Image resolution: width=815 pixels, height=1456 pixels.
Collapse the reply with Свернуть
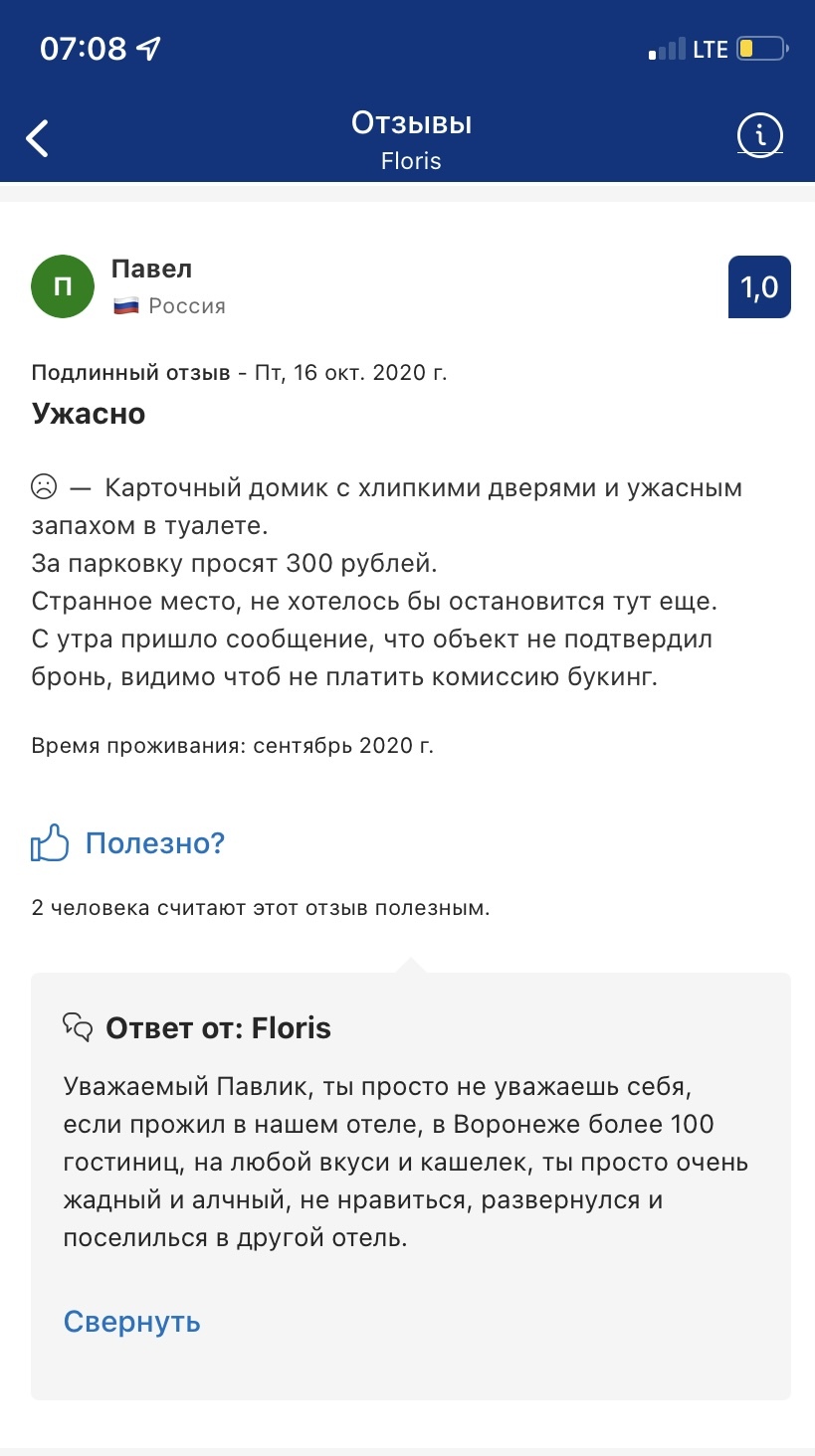point(132,1322)
